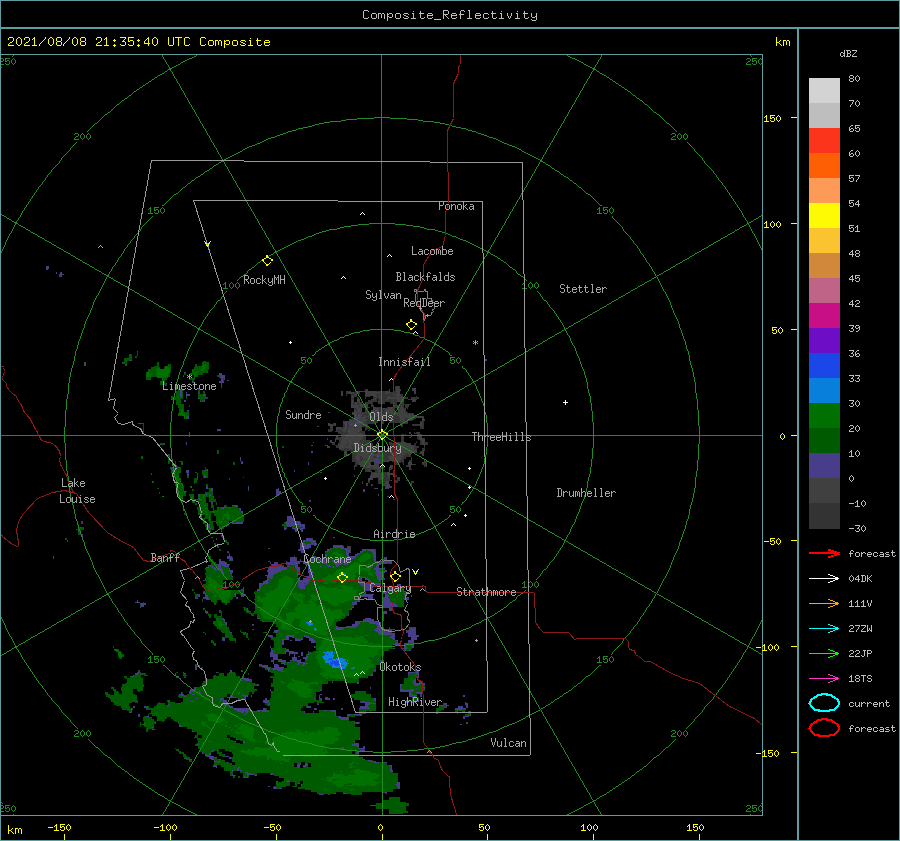Viewport: 900px width, 841px height.
Task: Click the Vulcan label
Action: pyautogui.click(x=509, y=743)
